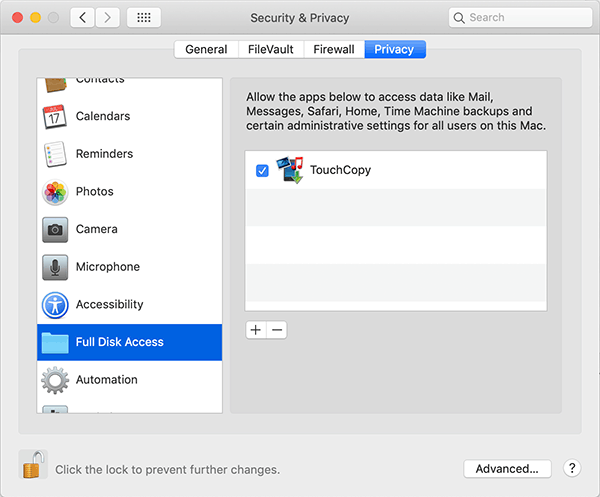
Task: Select Calendars label in the list
Action: coord(103,116)
